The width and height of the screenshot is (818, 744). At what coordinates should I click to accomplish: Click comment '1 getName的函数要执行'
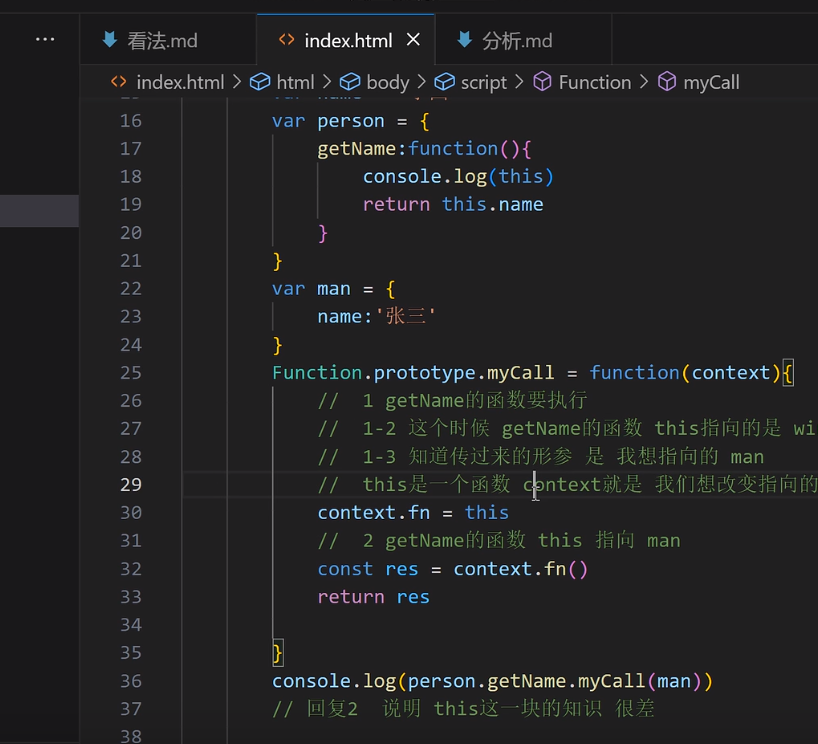(x=475, y=401)
